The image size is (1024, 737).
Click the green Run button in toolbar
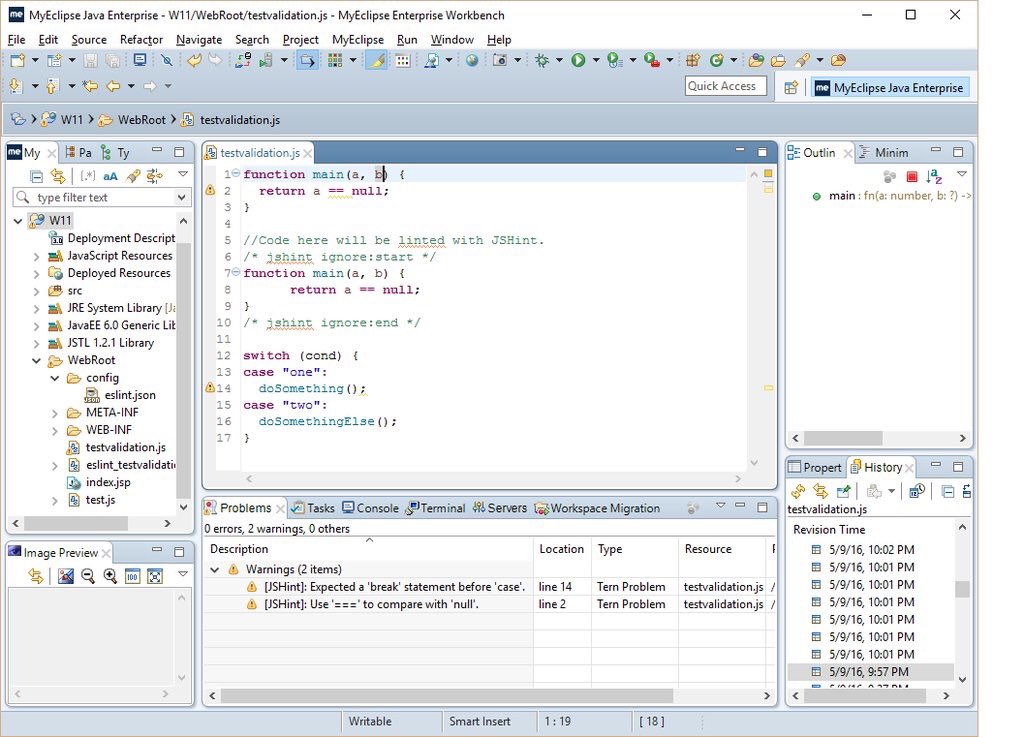(x=578, y=61)
